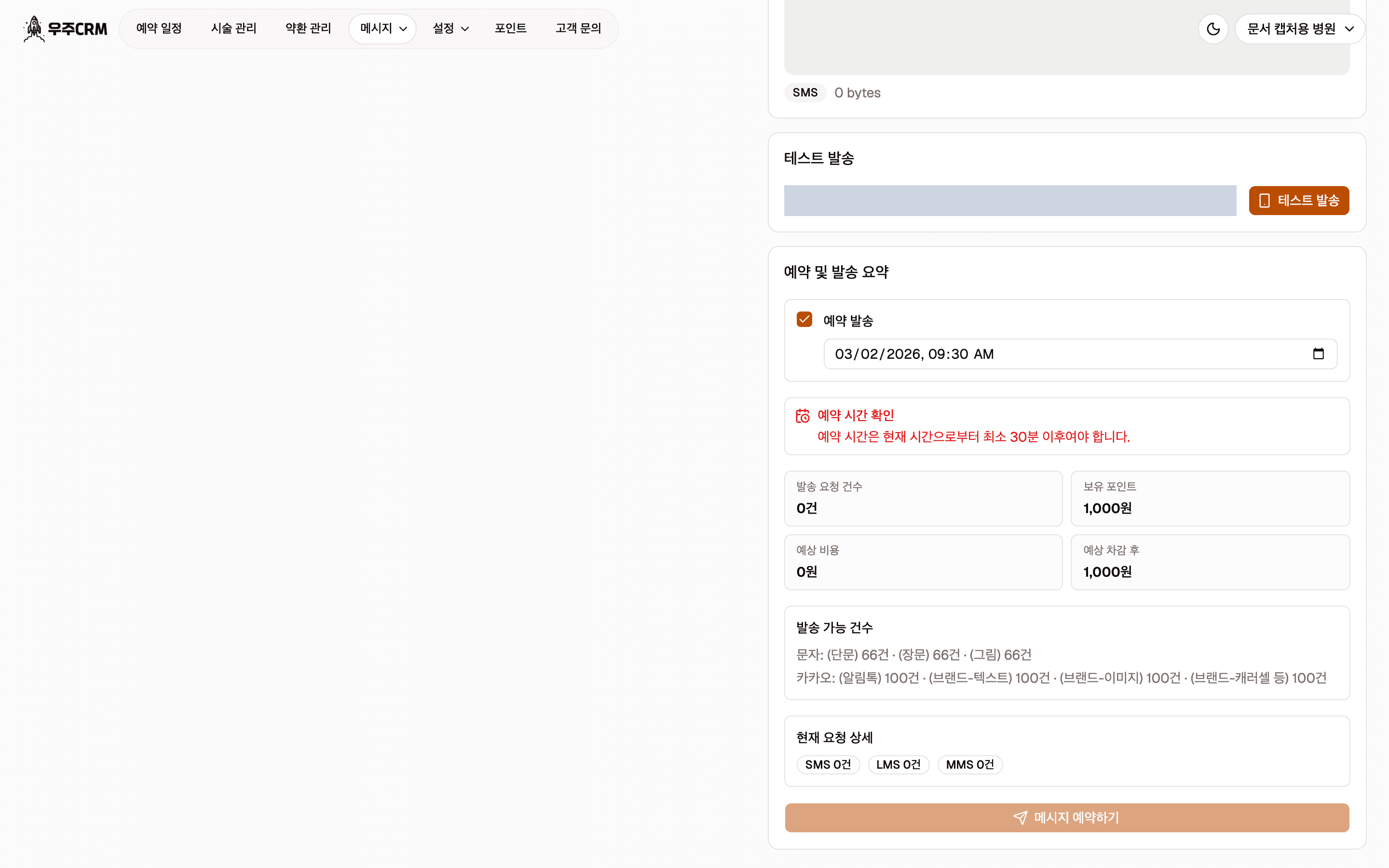The image size is (1389, 868).
Task: Click the 발송 요청 건수 card
Action: 923,498
